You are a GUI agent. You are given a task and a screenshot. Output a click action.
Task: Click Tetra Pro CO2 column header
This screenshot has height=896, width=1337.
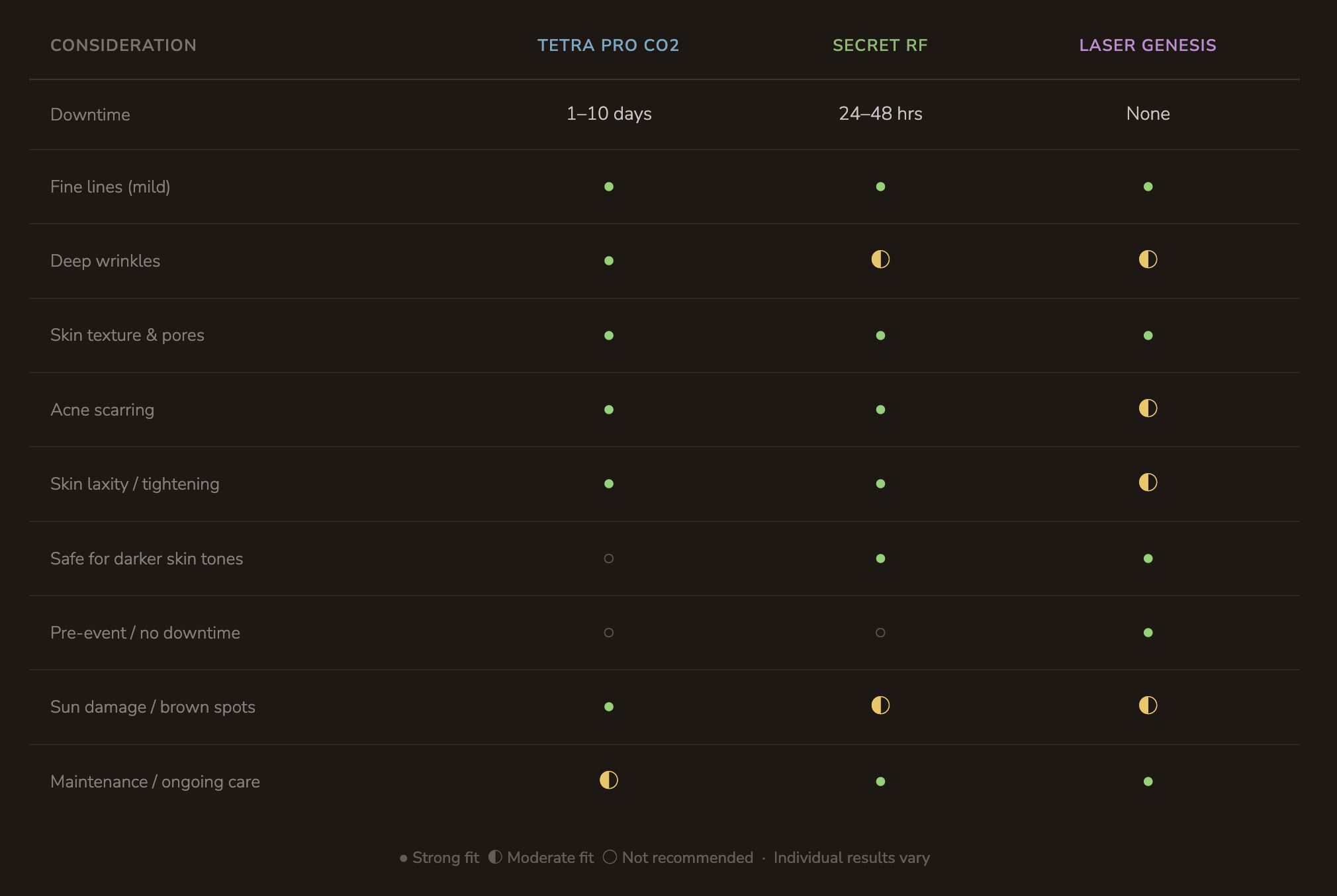(608, 45)
